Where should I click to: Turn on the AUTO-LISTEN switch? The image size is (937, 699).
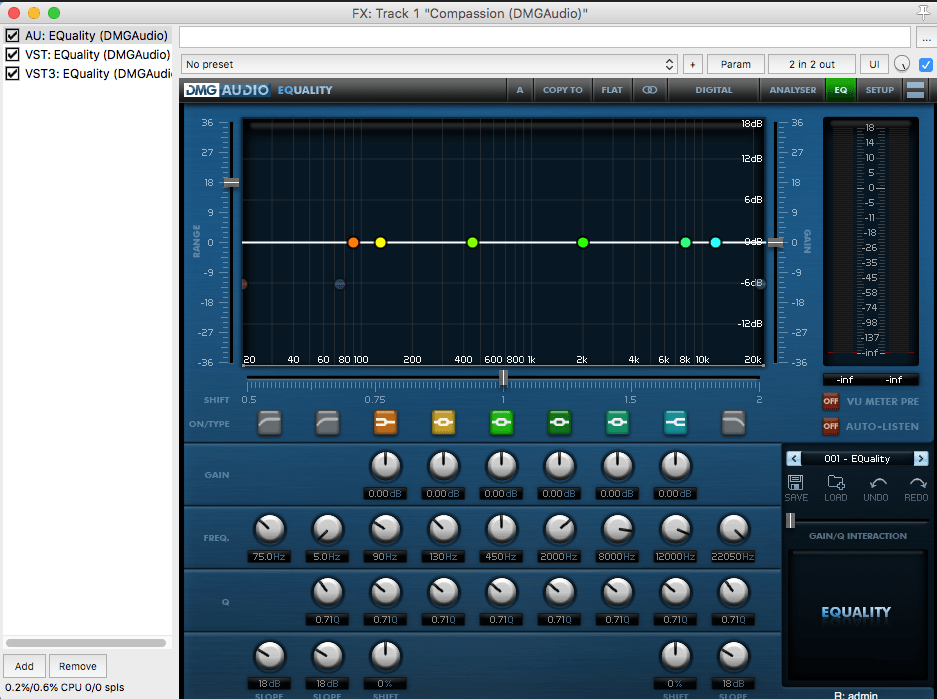tap(831, 427)
